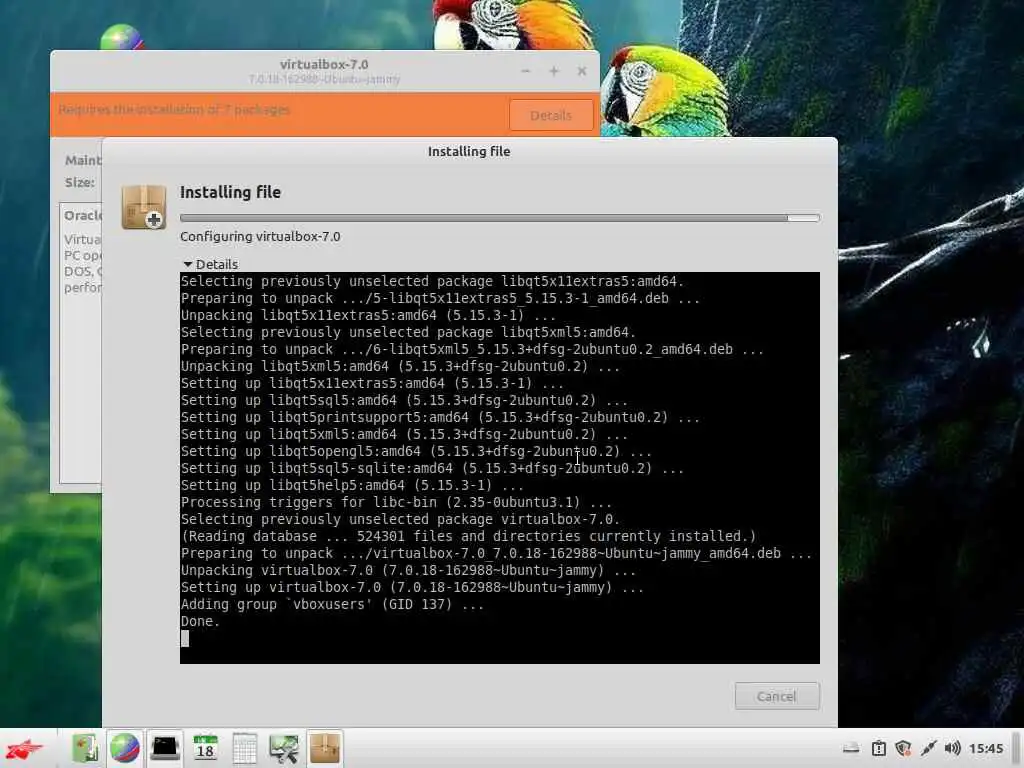Click the removable drive tray icon
The image size is (1024, 768).
tap(850, 748)
